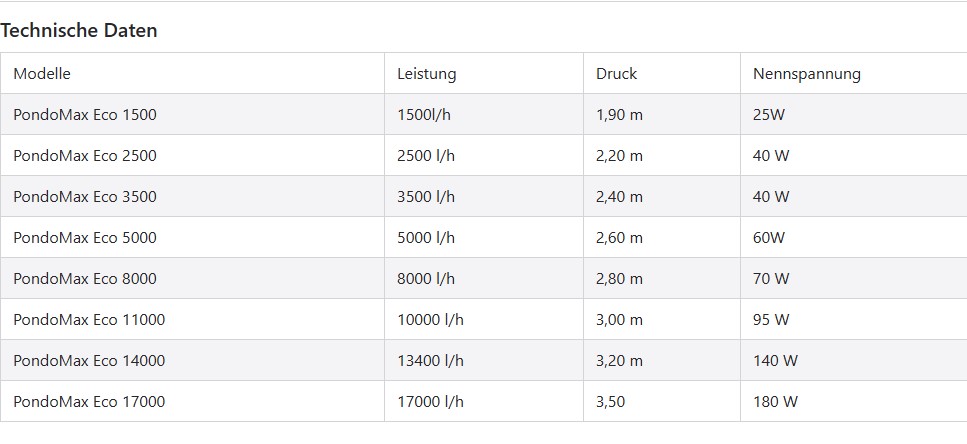
Task: Select the 3,50 Druck cell
Action: (x=611, y=402)
